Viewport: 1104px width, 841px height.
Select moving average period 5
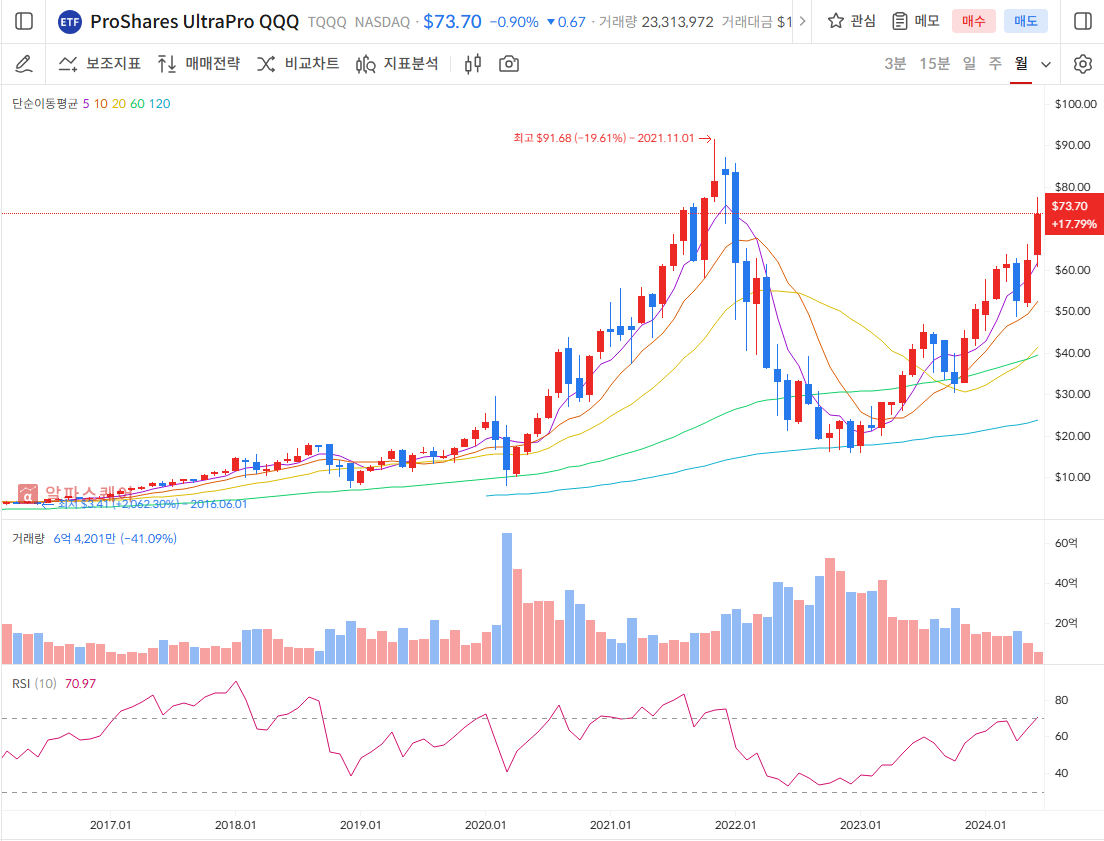coord(86,104)
